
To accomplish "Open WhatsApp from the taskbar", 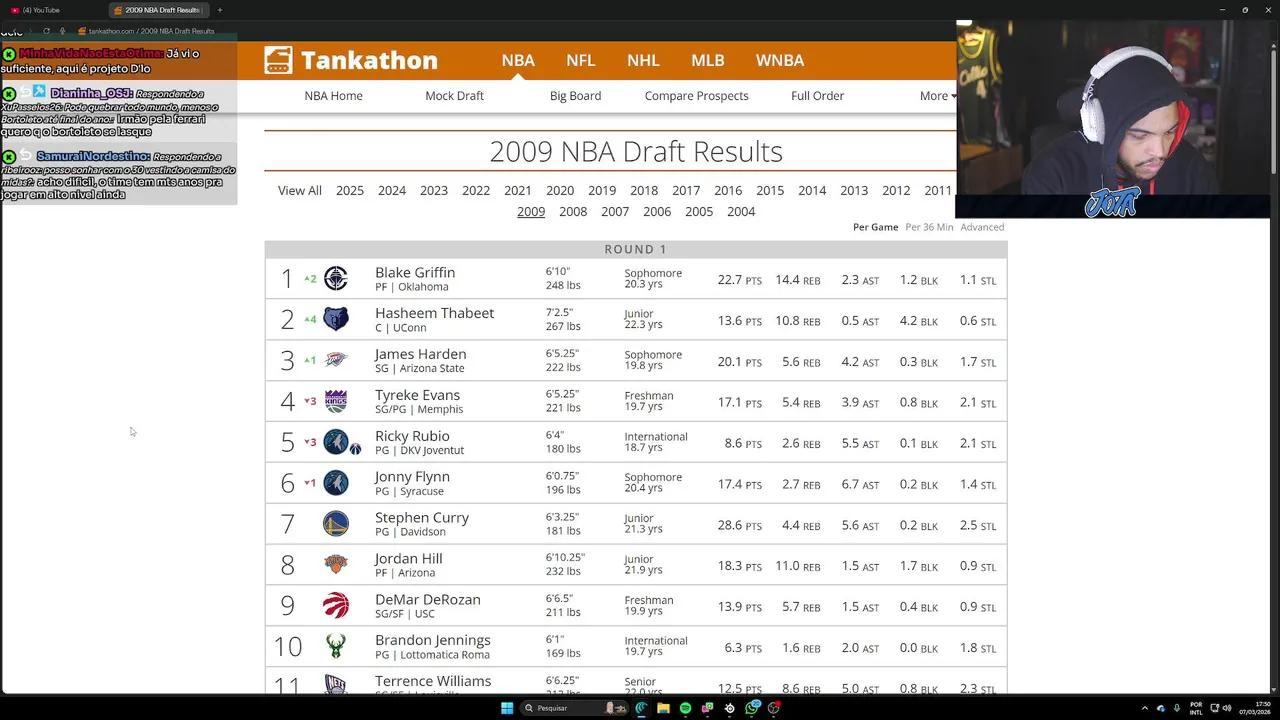I will point(752,708).
